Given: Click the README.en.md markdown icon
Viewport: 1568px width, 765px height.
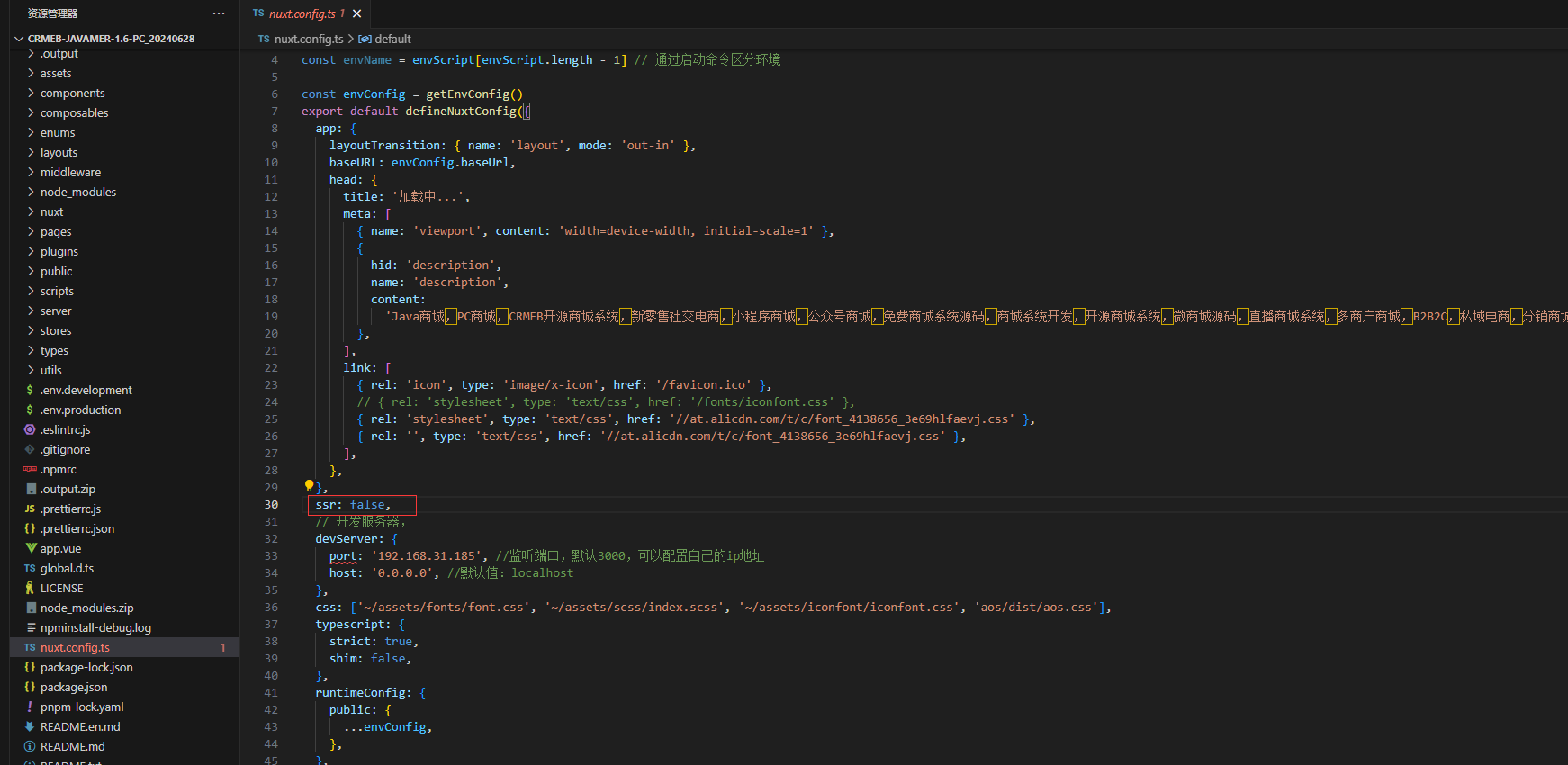Looking at the screenshot, I should pos(30,726).
